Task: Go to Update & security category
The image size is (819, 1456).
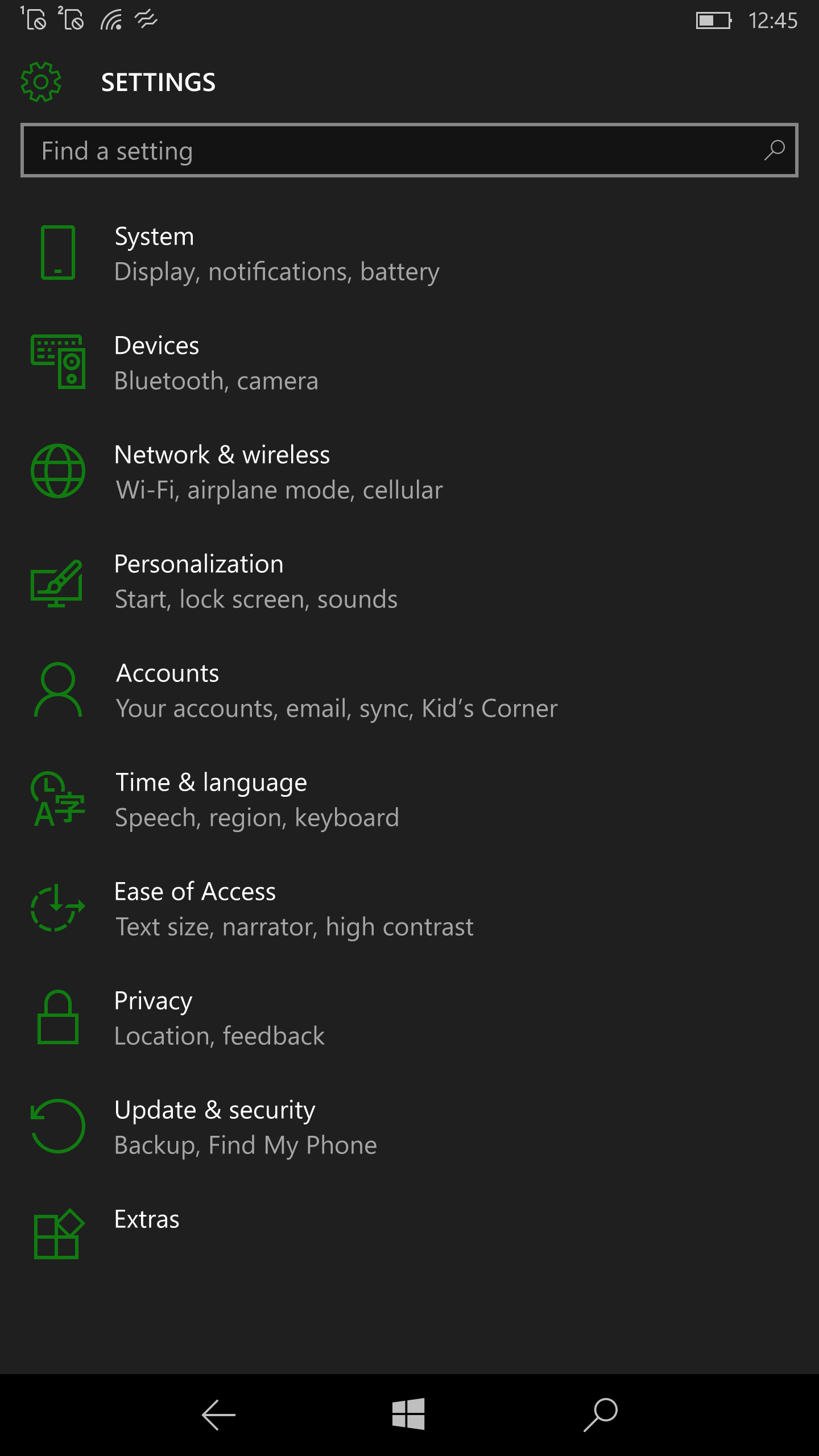Action: click(x=409, y=1127)
